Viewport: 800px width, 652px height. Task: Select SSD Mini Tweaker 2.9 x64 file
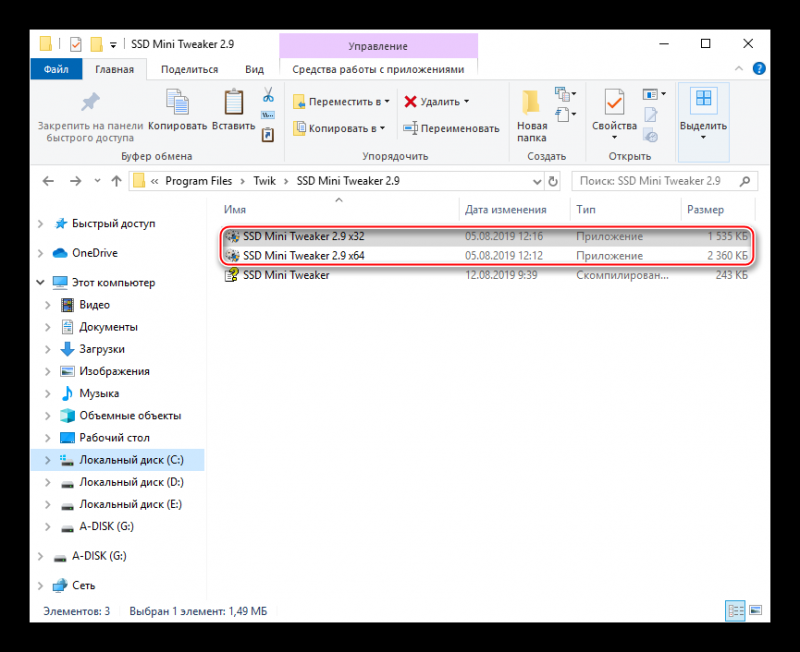486,256
